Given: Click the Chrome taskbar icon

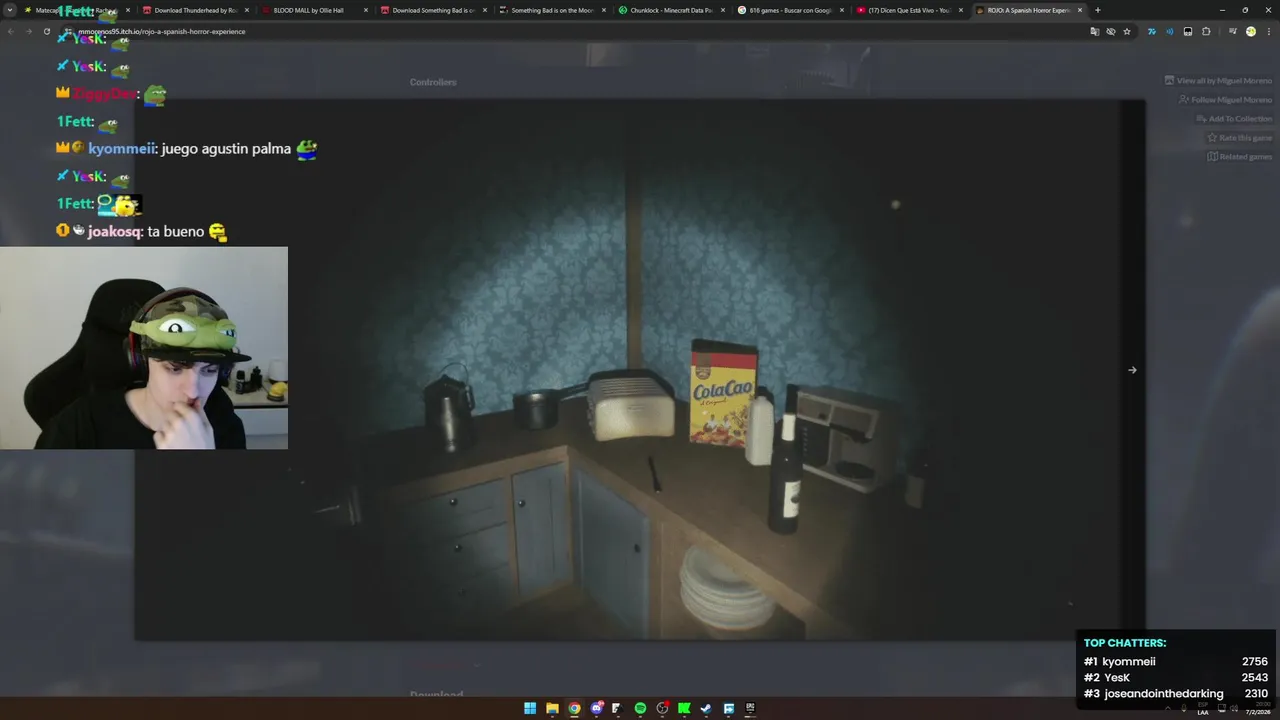Looking at the screenshot, I should [x=574, y=708].
